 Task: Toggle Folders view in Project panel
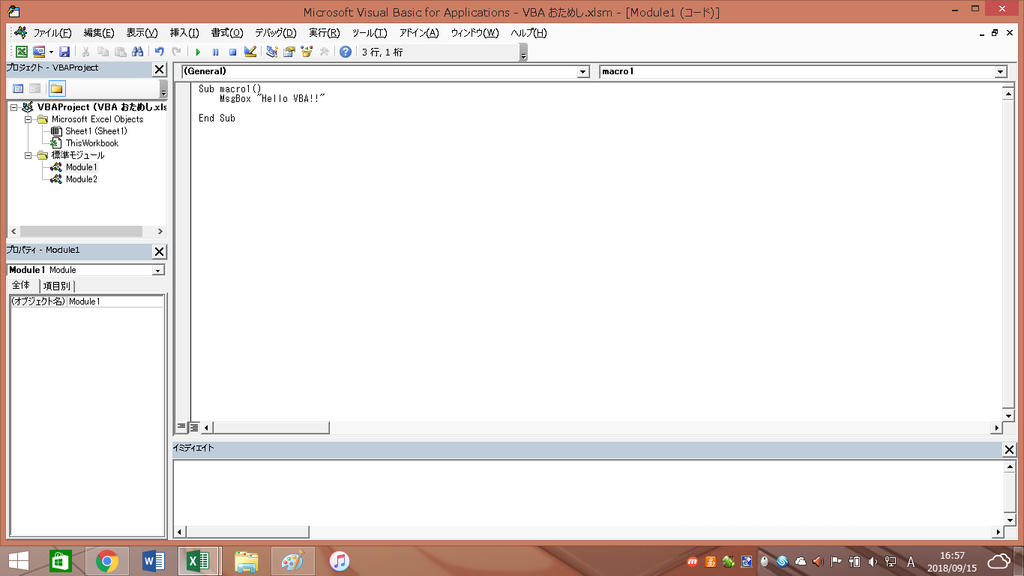pyautogui.click(x=57, y=88)
